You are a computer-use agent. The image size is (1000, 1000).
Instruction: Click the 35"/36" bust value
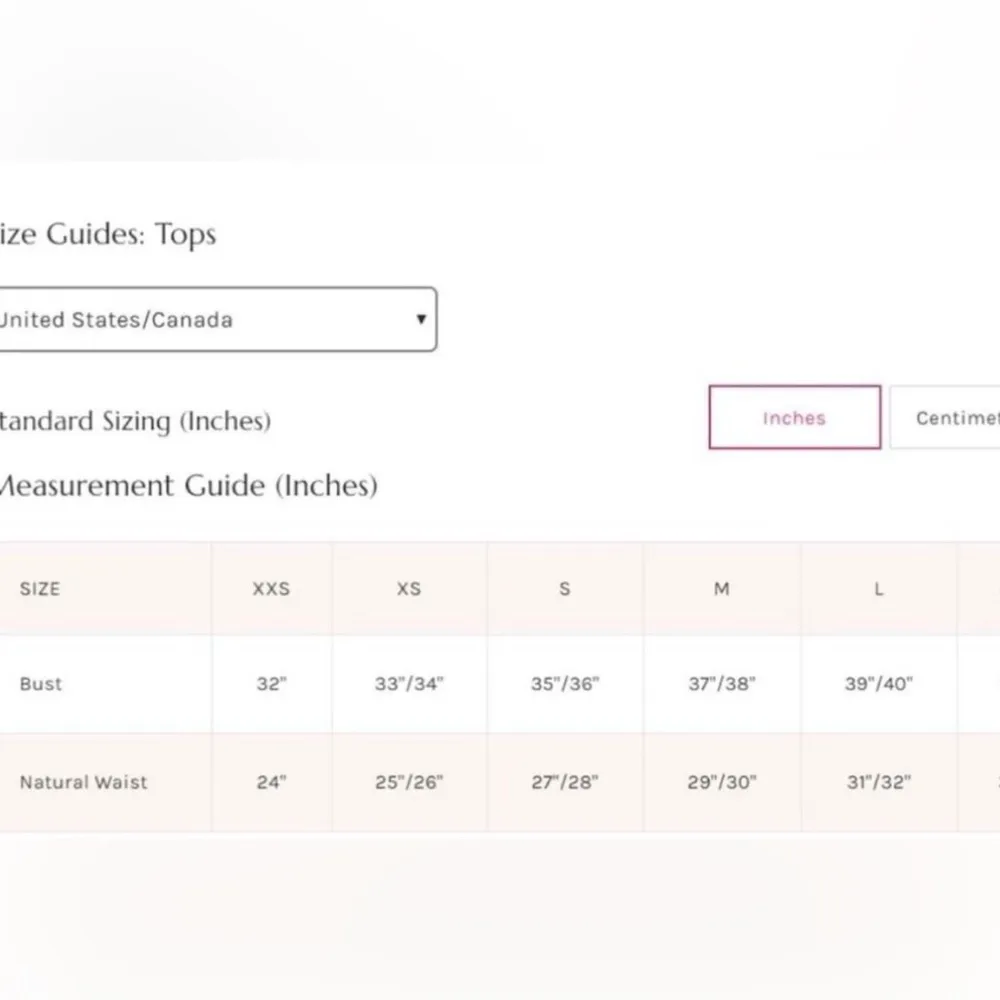pyautogui.click(x=565, y=684)
